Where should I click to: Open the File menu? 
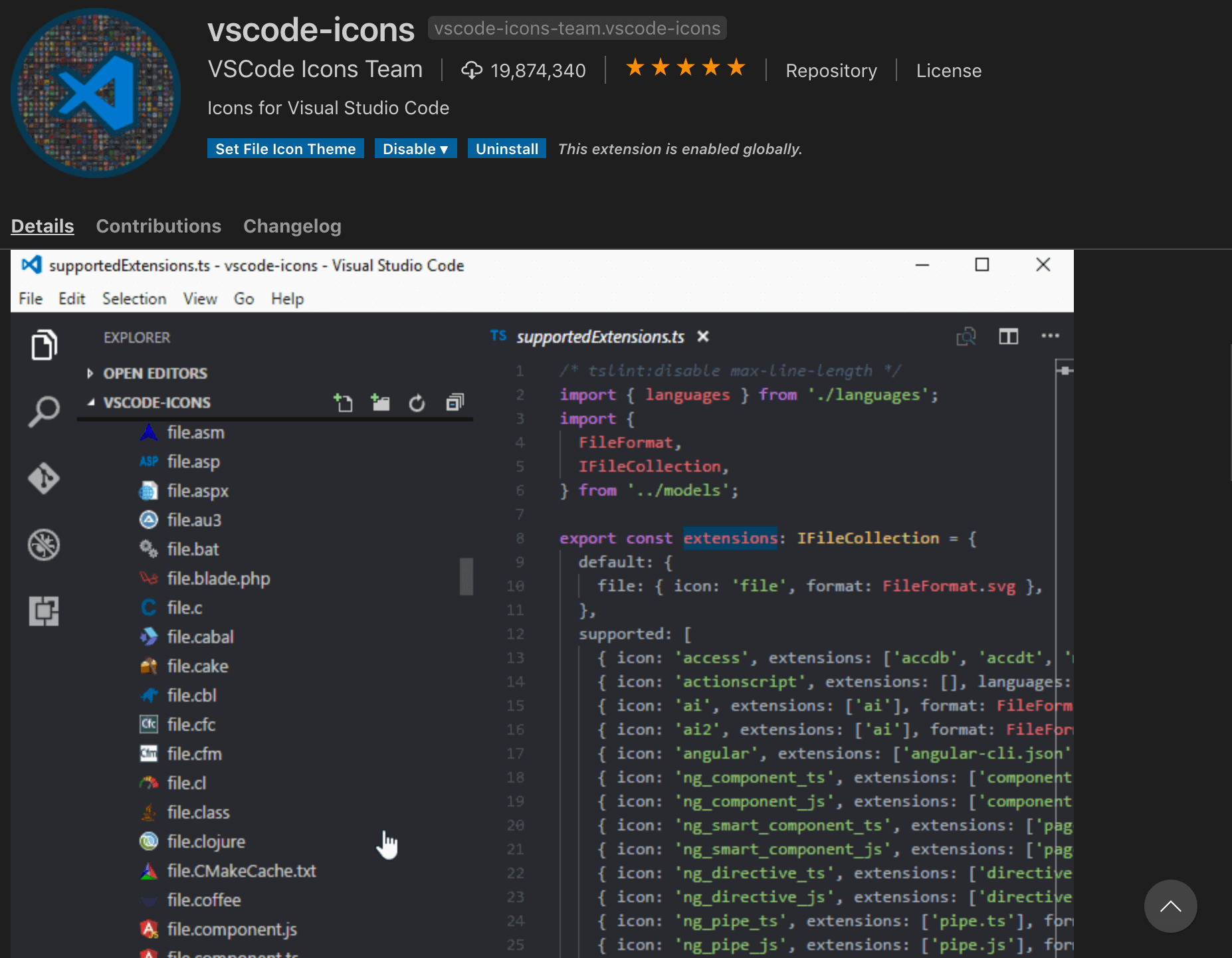31,298
